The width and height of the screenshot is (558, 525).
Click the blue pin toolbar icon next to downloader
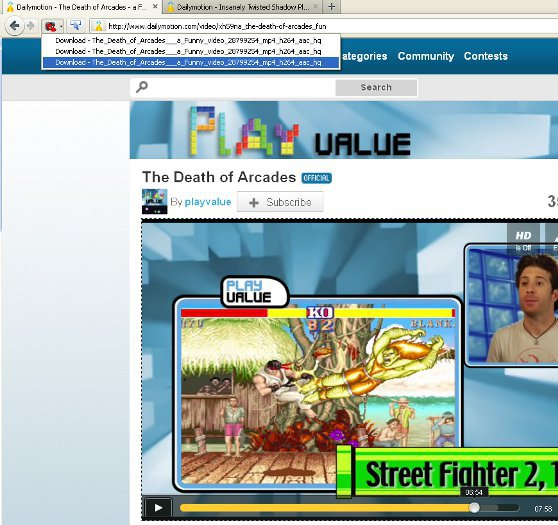click(x=75, y=26)
